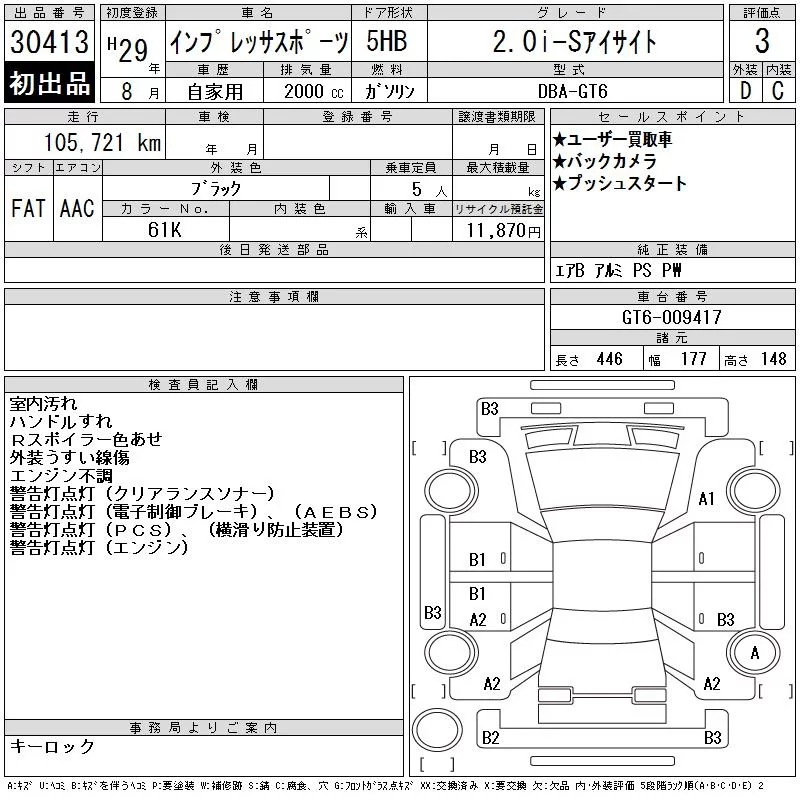The image size is (800, 800).
Task: Select the grade 2.0i-Sアイサイト
Action: point(574,41)
